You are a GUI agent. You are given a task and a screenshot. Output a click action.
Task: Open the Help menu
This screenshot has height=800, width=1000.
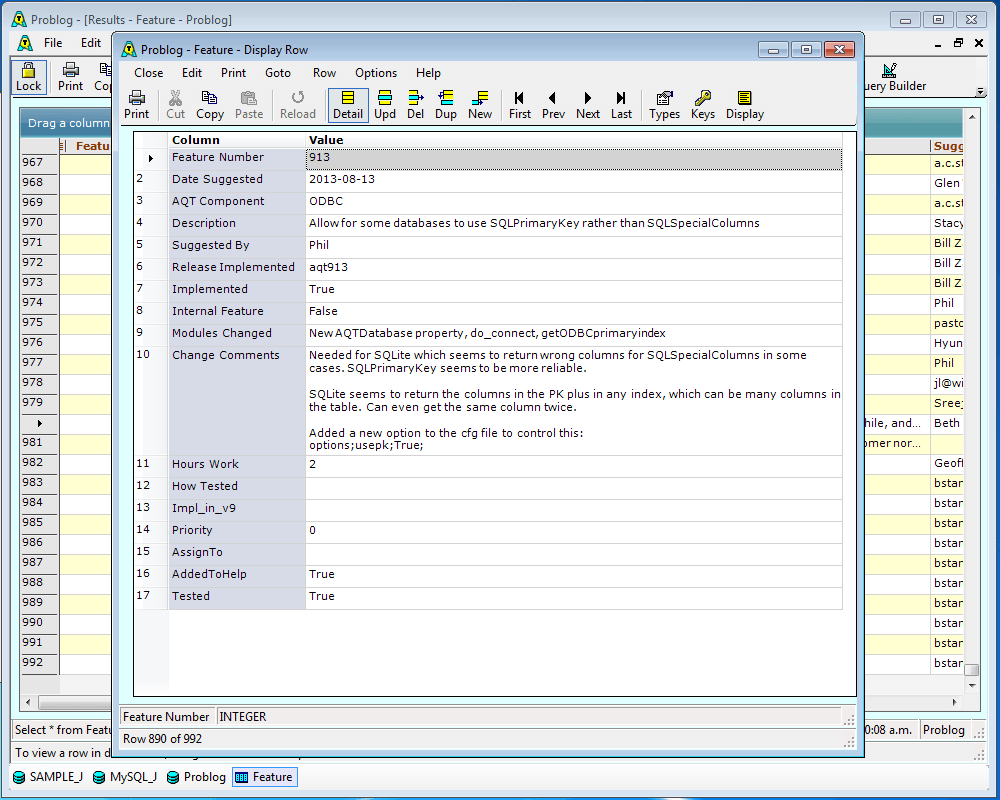pos(428,73)
